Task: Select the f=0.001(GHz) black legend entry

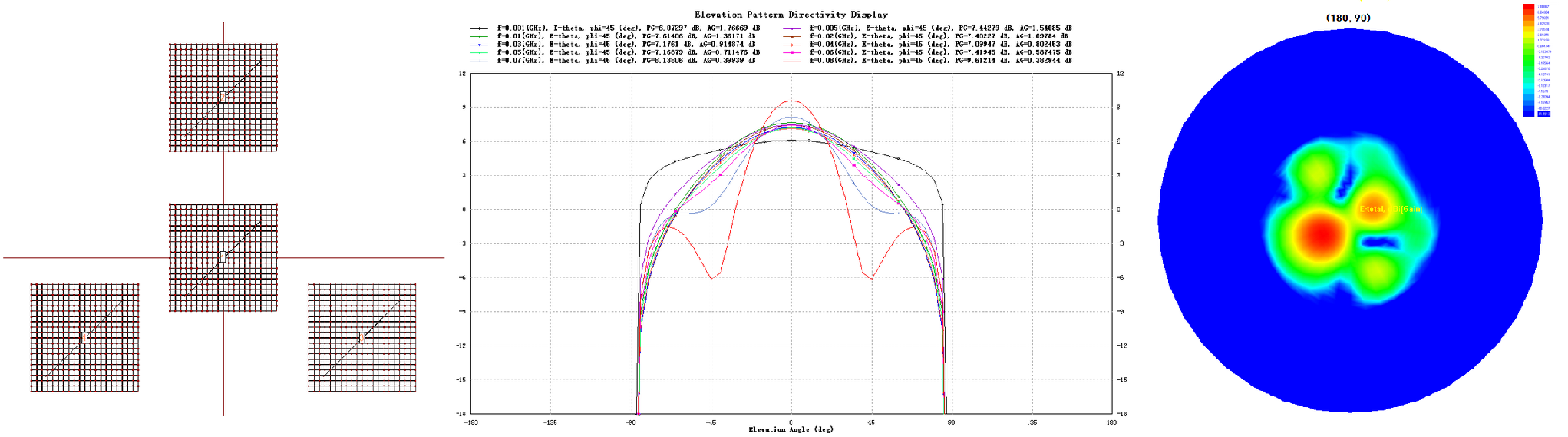Action: tap(615, 28)
